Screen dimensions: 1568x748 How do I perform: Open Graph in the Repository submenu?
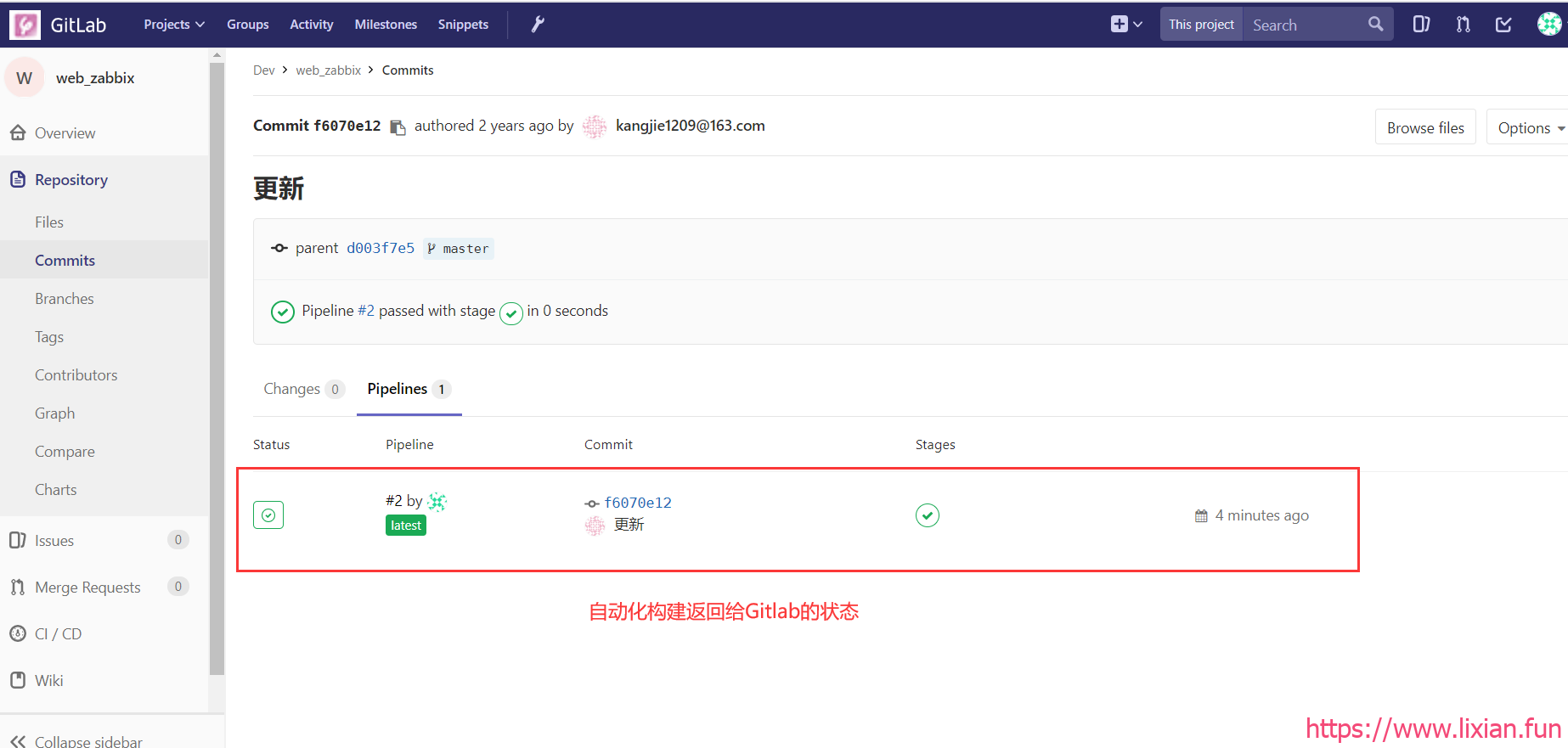tap(55, 413)
